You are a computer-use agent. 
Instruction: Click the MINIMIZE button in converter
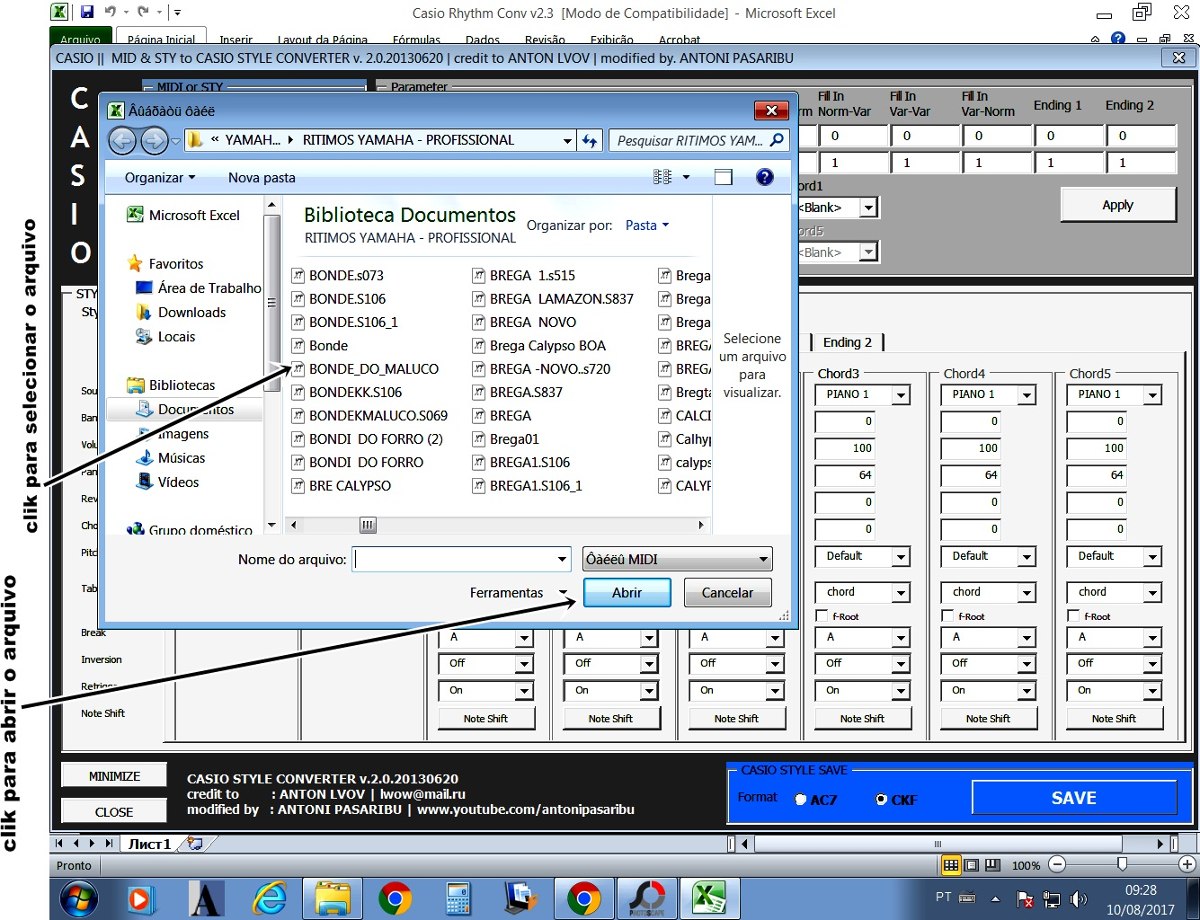pos(114,776)
